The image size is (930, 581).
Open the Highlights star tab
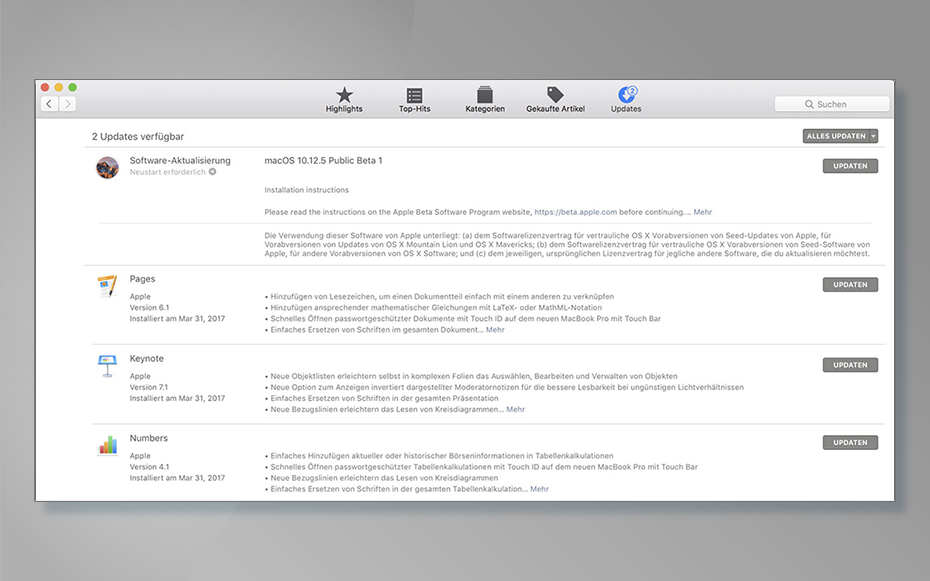click(344, 100)
